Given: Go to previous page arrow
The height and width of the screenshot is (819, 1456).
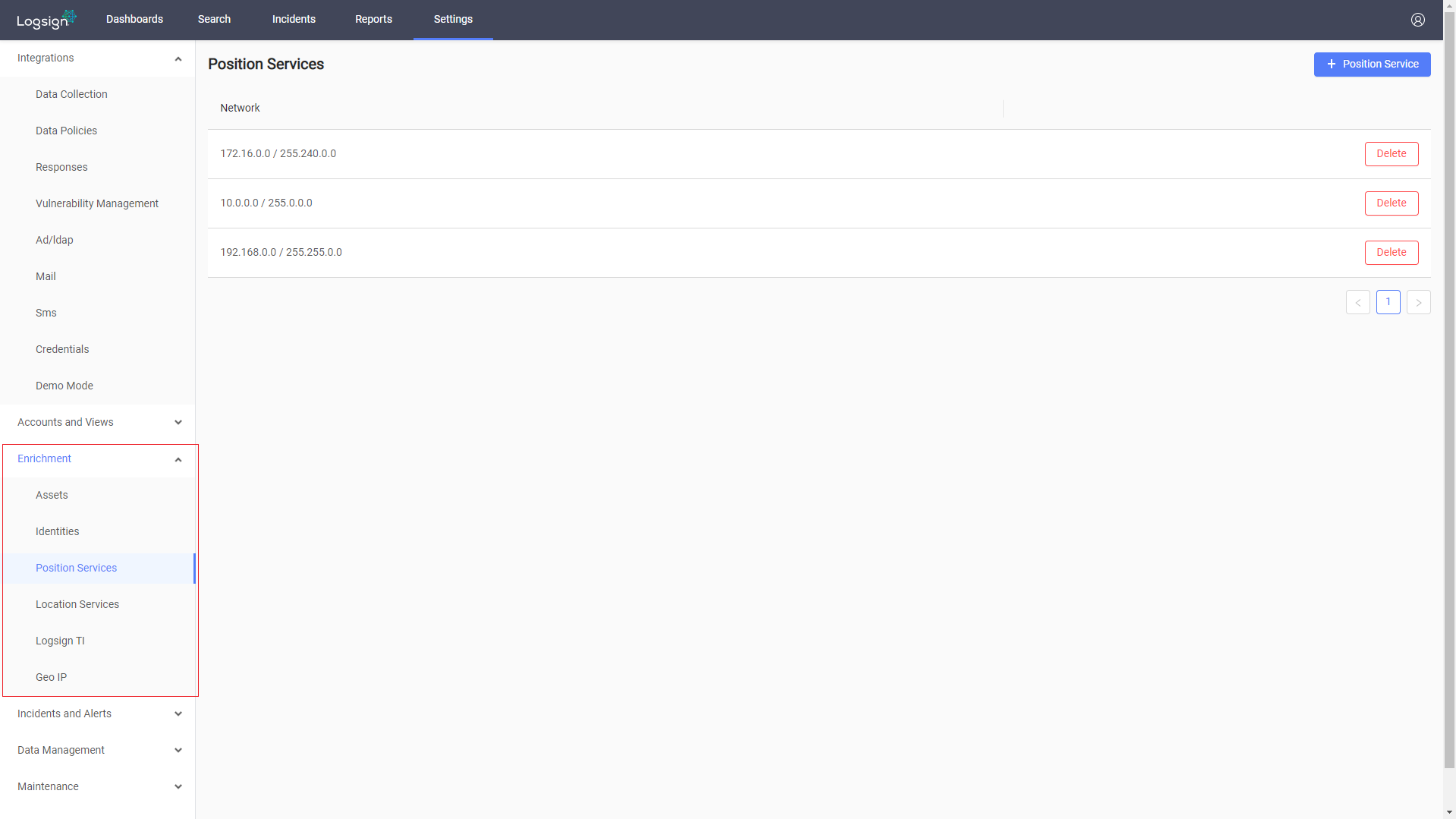Looking at the screenshot, I should coord(1357,302).
